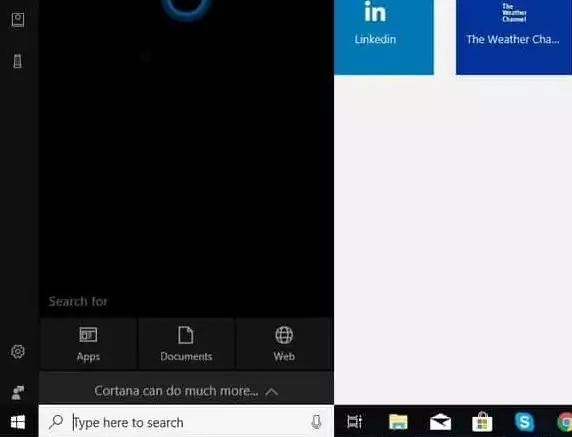The image size is (572, 437).
Task: Activate the microphone voice search icon
Action: [x=316, y=422]
